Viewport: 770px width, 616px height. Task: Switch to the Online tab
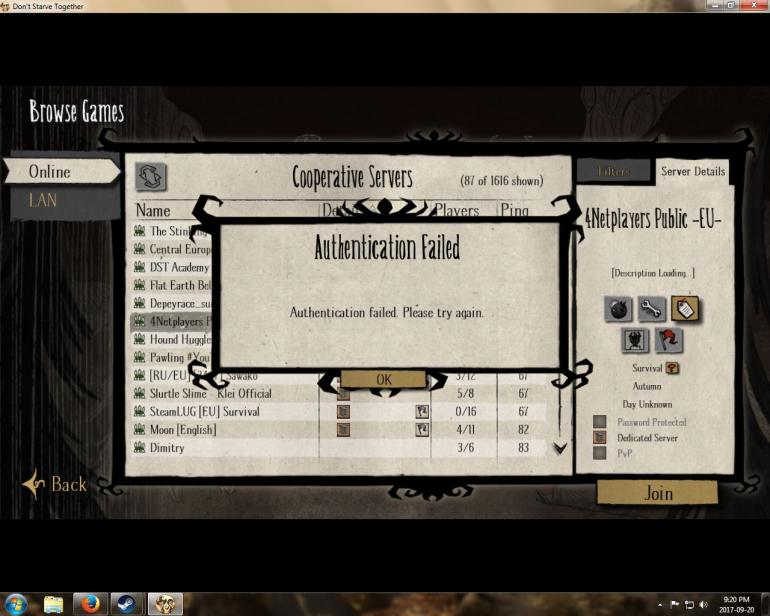point(61,171)
